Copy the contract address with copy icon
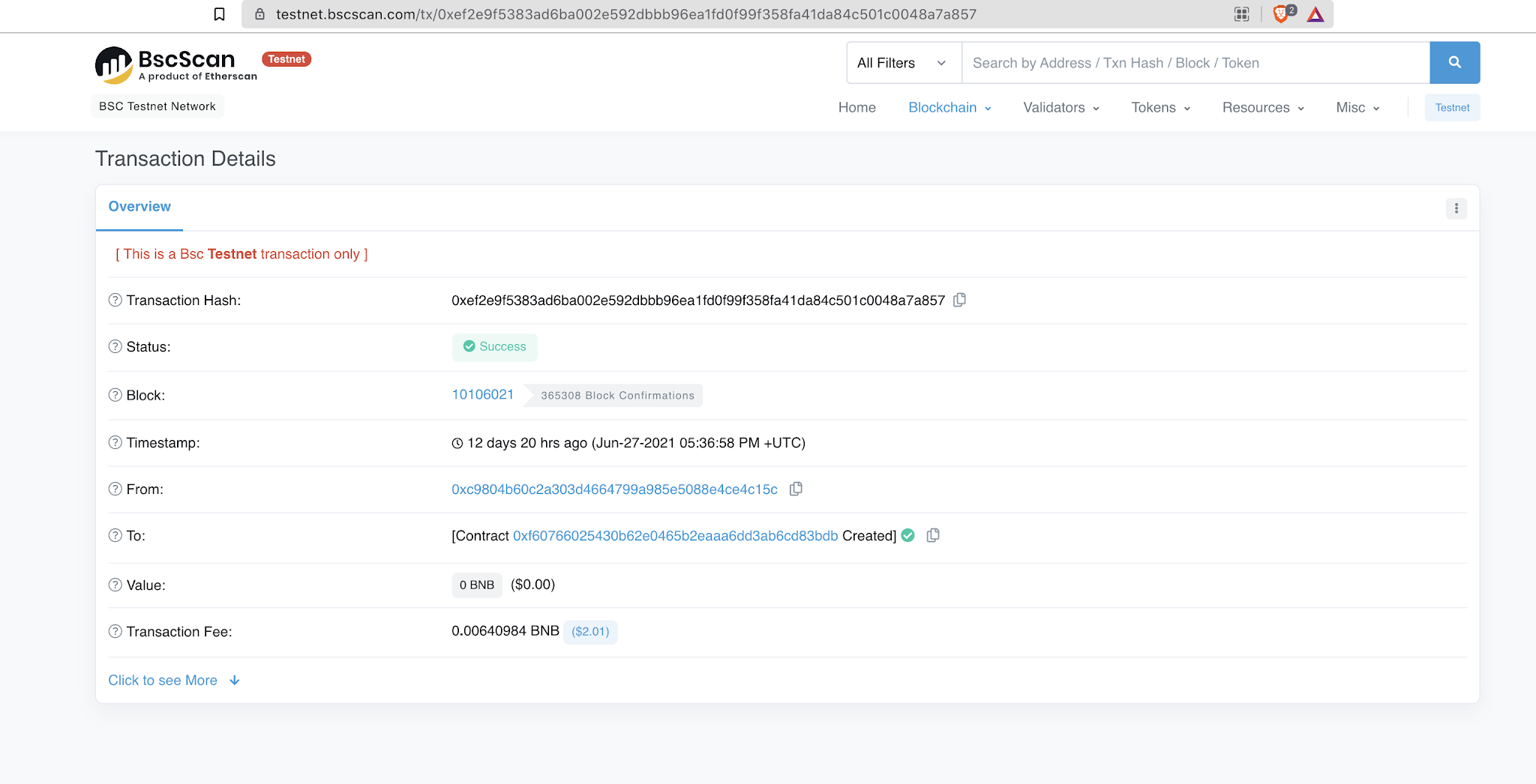The height and width of the screenshot is (784, 1536). [933, 535]
